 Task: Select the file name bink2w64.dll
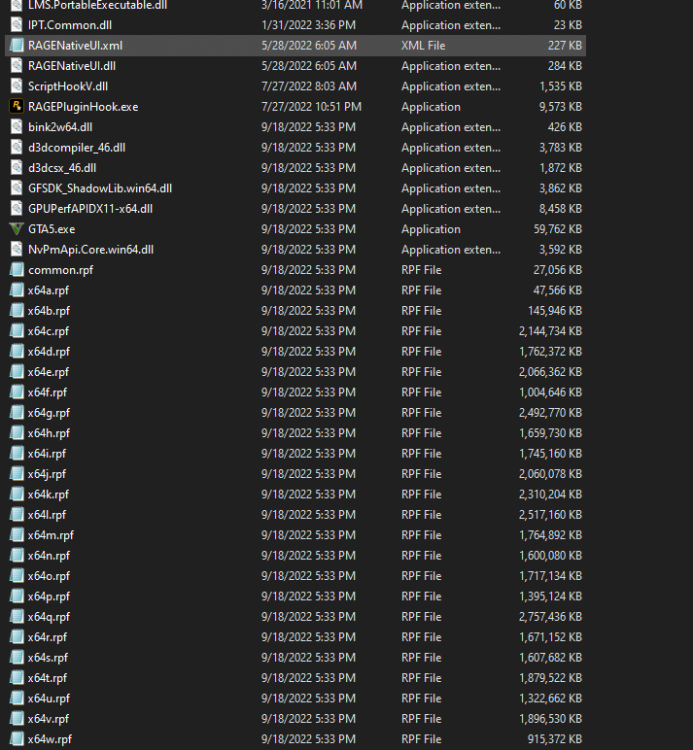[x=60, y=127]
